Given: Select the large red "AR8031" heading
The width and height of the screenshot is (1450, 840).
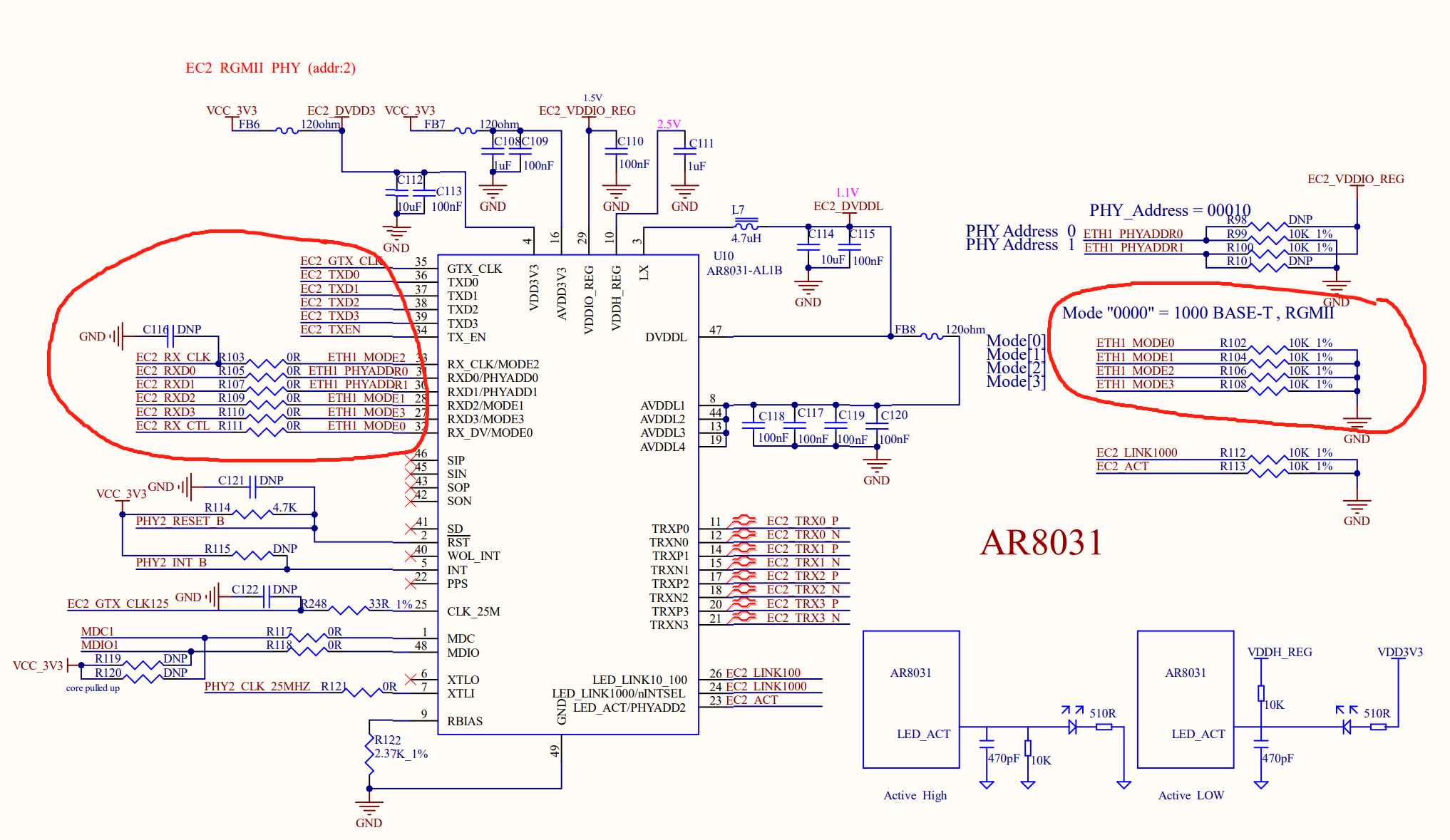Looking at the screenshot, I should 1042,543.
